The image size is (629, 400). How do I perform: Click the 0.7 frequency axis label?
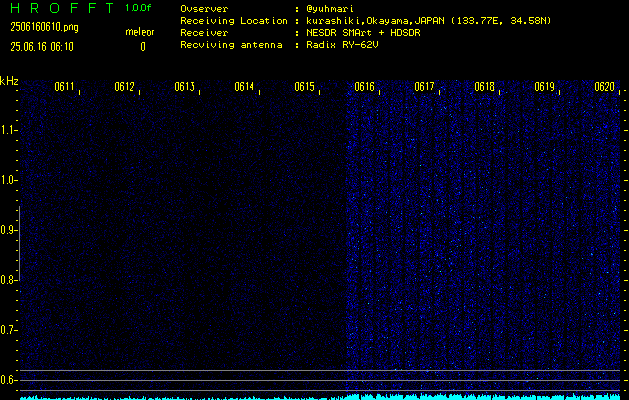click(8, 330)
